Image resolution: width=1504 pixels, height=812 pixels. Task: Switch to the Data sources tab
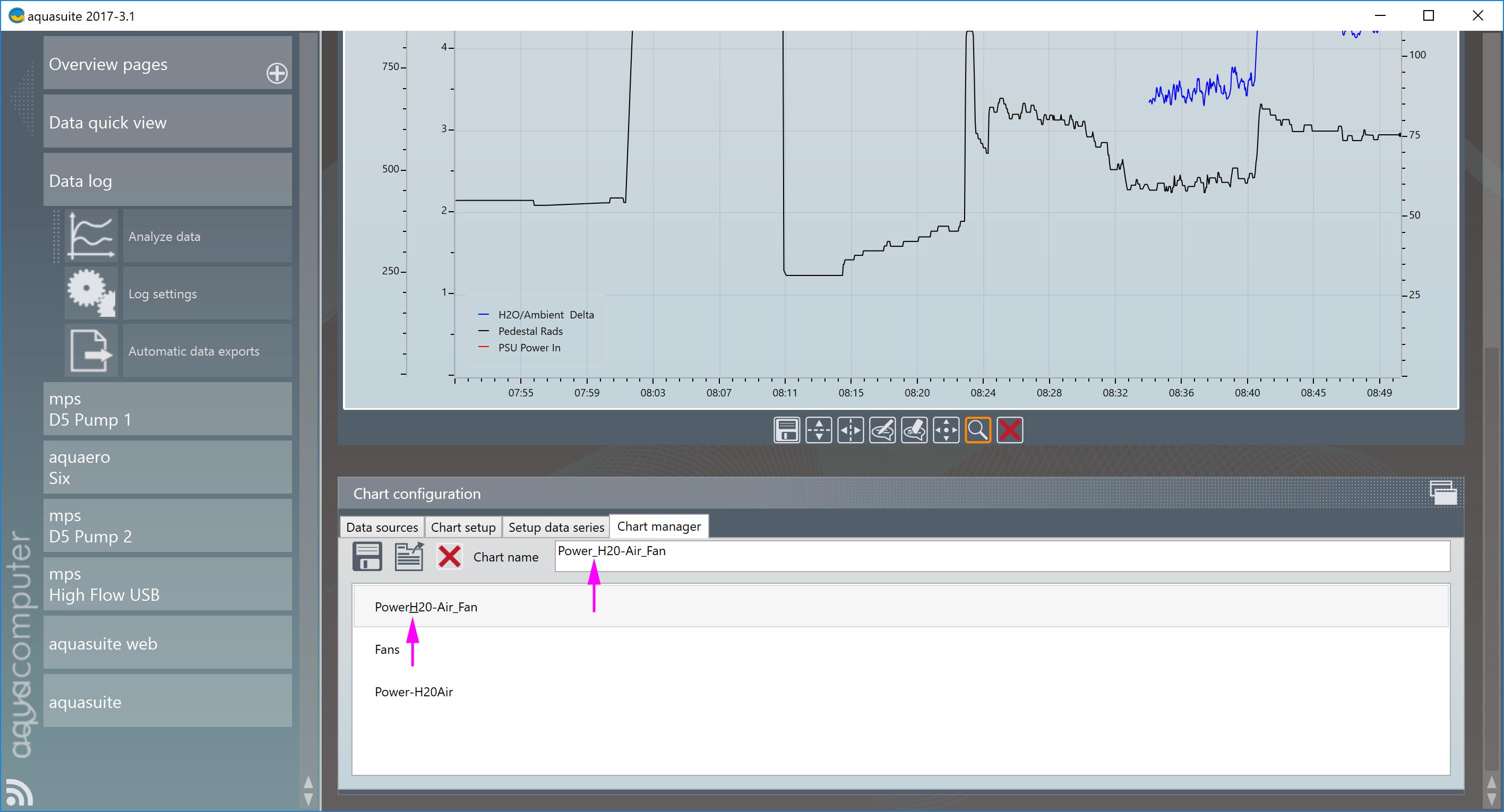coord(382,527)
